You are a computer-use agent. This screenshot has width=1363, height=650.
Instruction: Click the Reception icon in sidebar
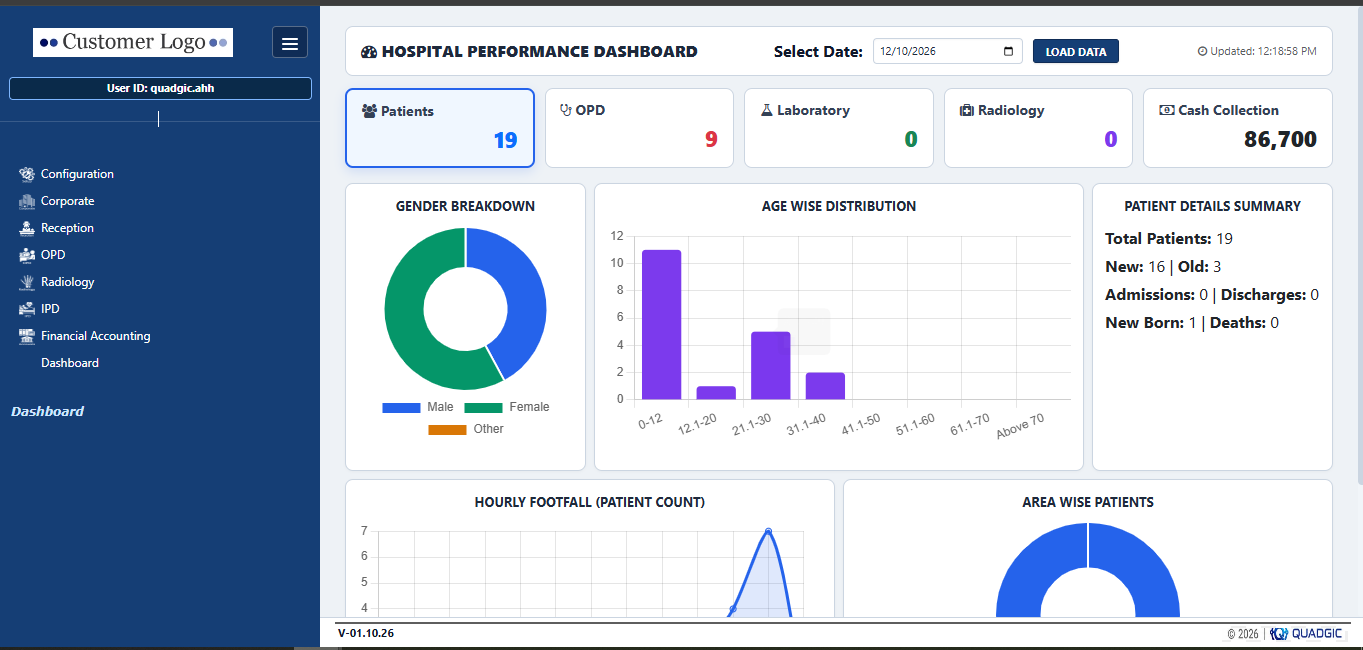[27, 228]
